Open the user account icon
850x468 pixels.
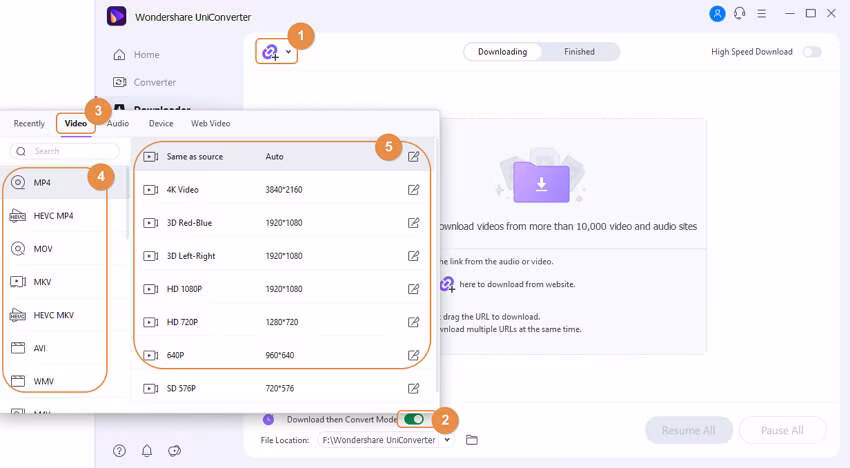pyautogui.click(x=717, y=14)
